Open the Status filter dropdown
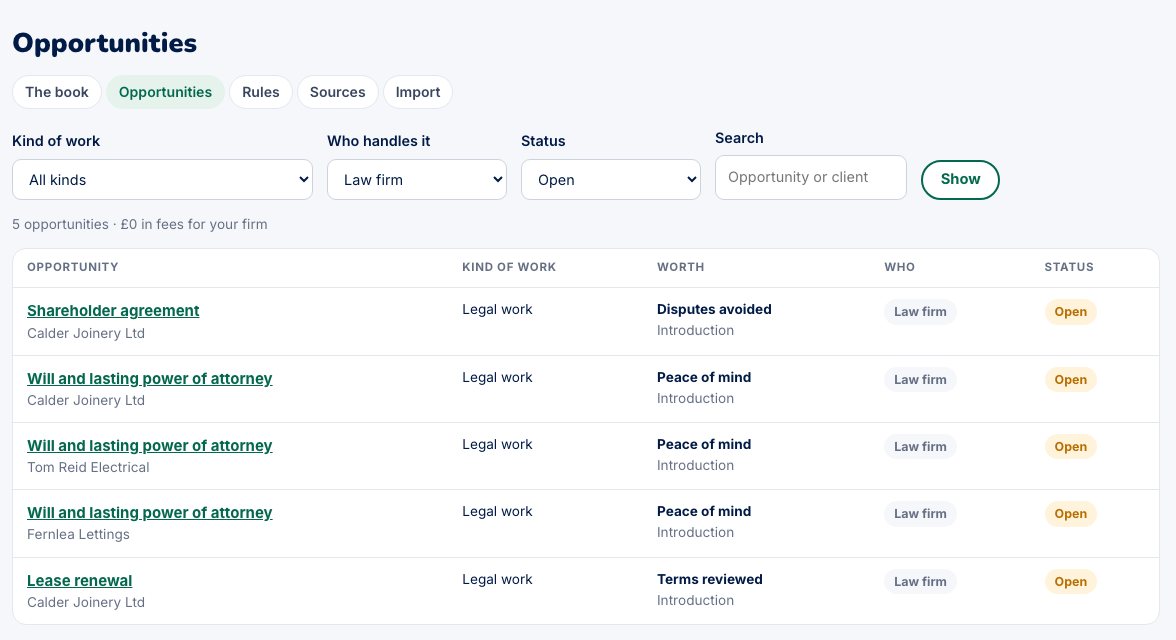Screen dimensions: 1176x640 [610, 179]
